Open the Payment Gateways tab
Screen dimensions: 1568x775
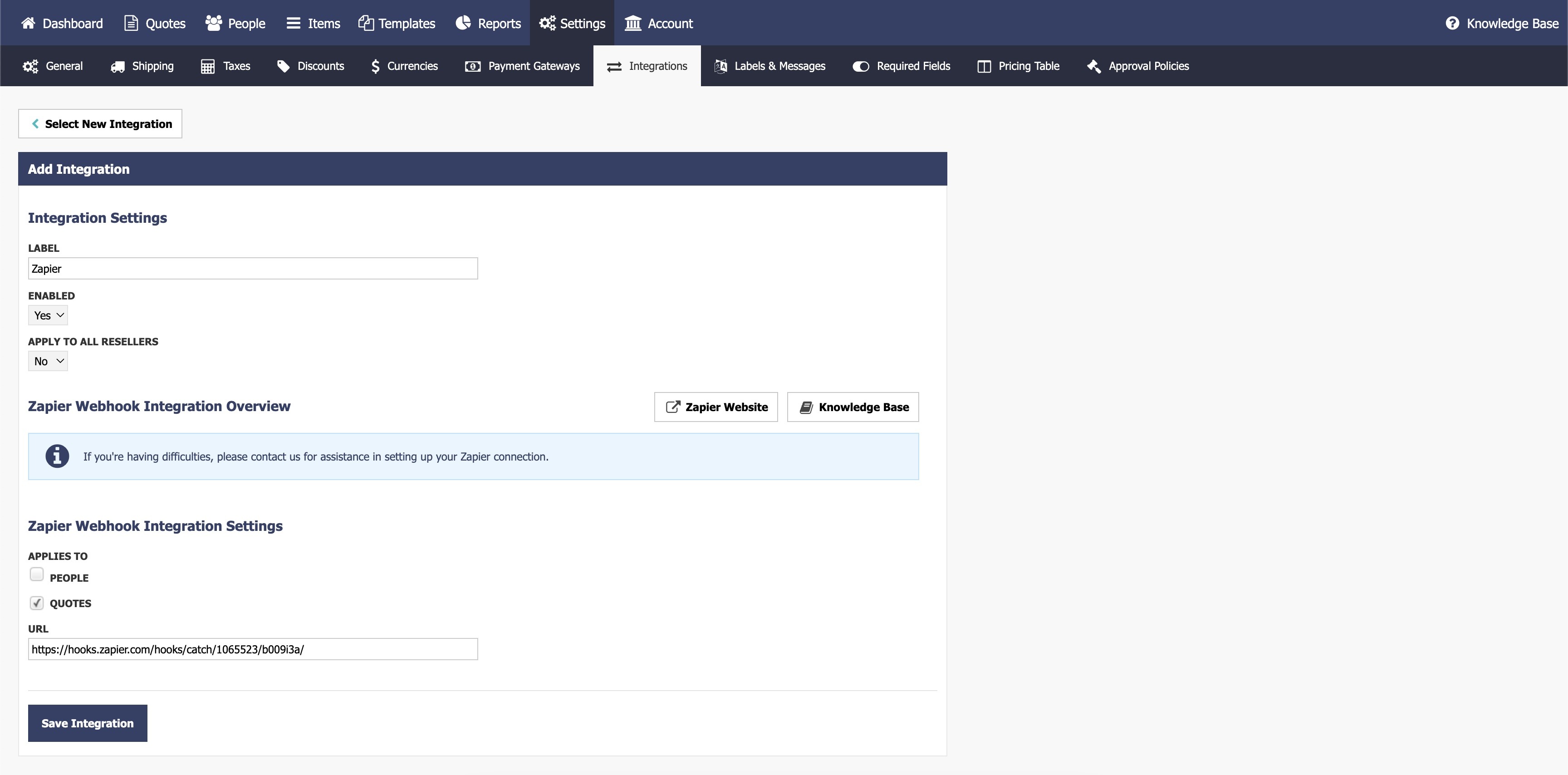point(522,66)
